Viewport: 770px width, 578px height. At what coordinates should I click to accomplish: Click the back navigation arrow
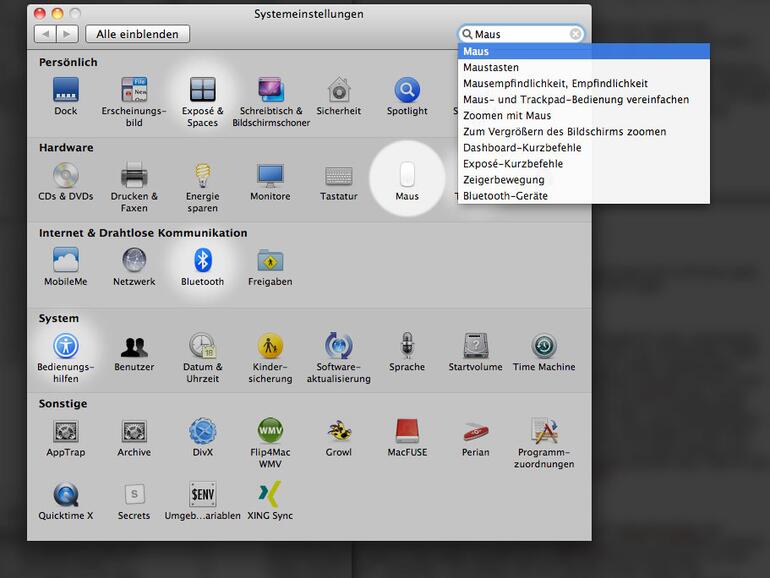click(46, 34)
